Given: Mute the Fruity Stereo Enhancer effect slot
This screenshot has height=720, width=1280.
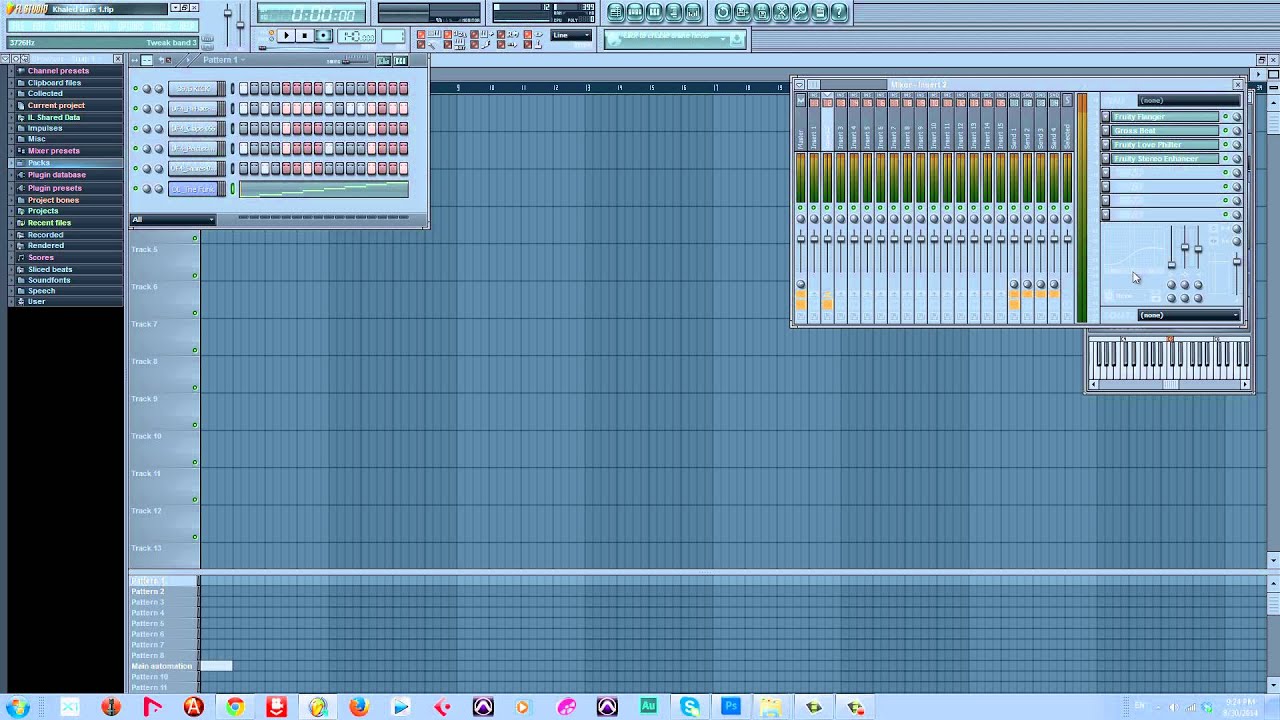Looking at the screenshot, I should coord(1225,159).
